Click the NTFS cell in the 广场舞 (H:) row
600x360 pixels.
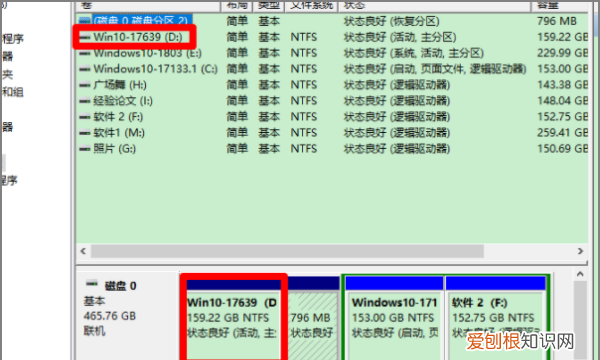[x=304, y=85]
